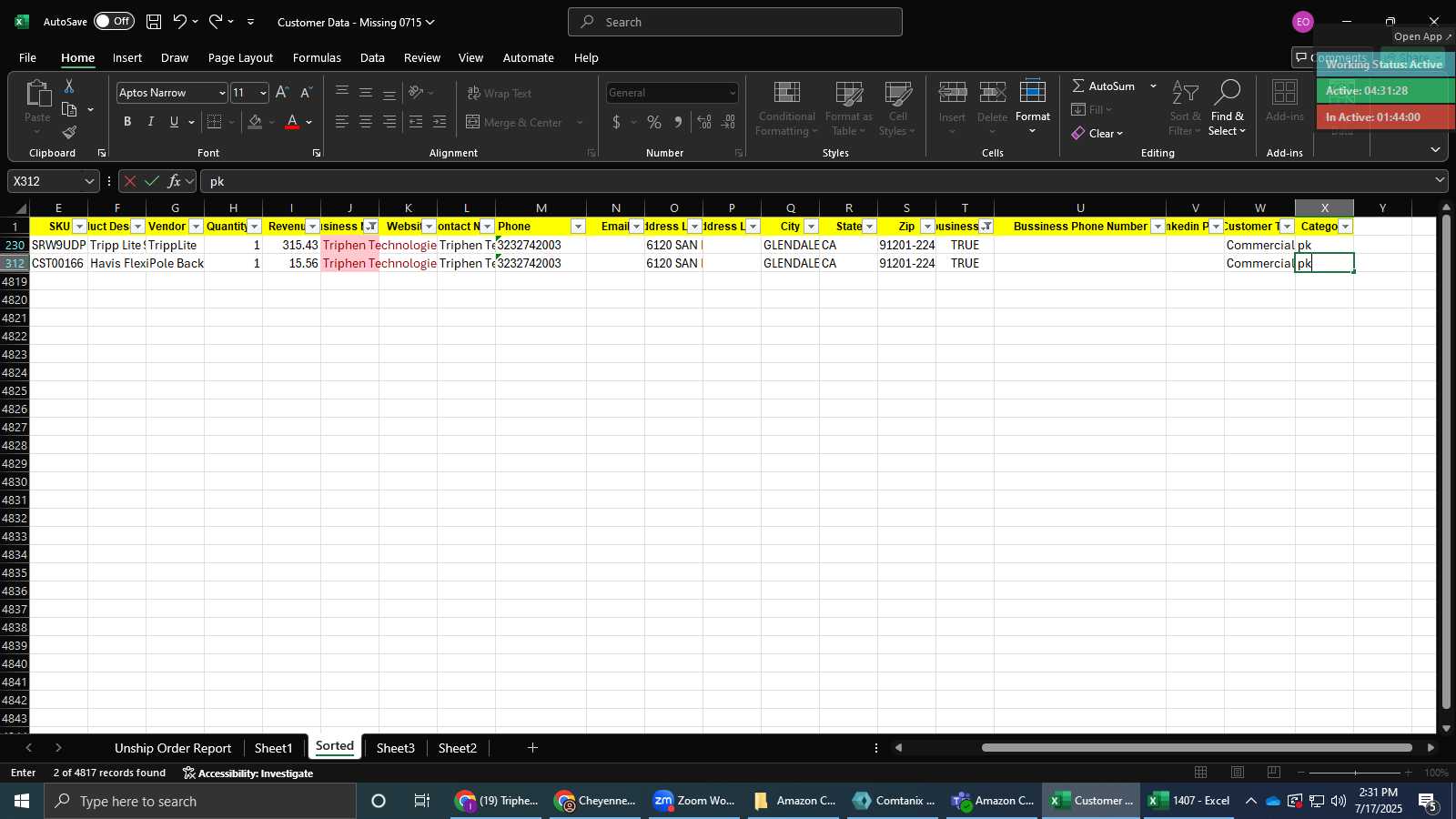
Task: Open the SKU column filter dropdown
Action: click(x=80, y=227)
